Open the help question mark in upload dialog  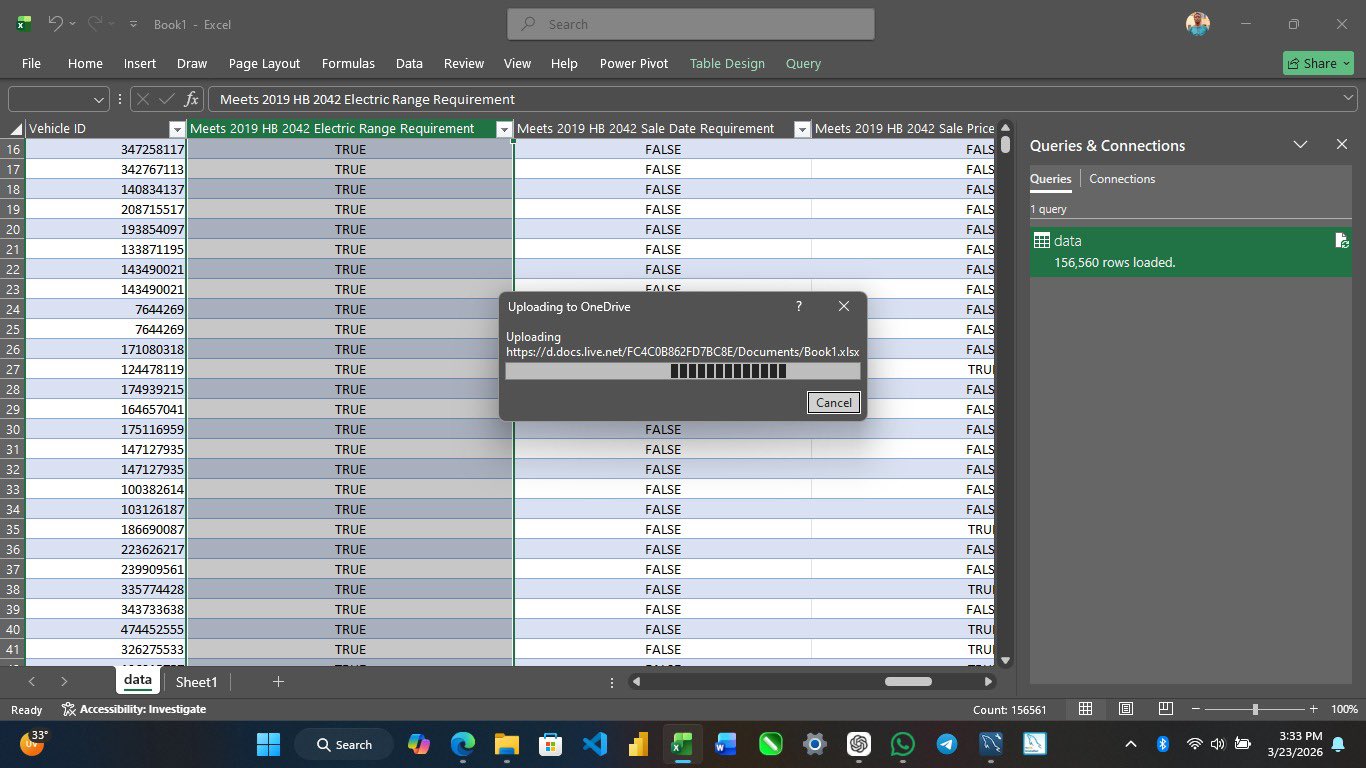pyautogui.click(x=798, y=306)
